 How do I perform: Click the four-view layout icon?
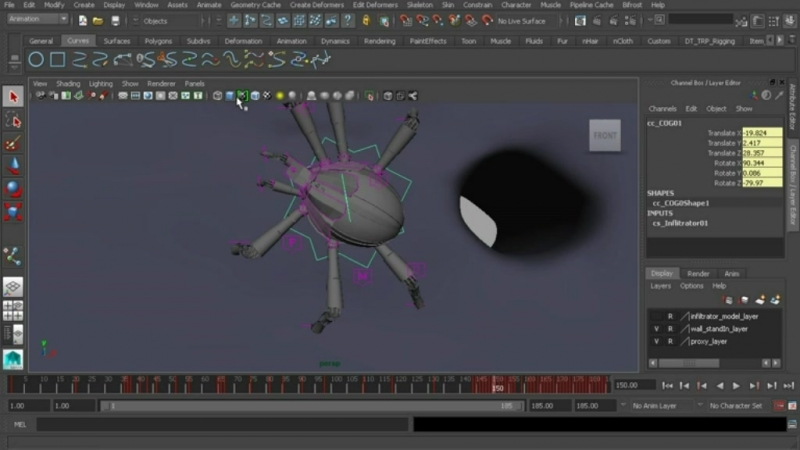[13, 310]
